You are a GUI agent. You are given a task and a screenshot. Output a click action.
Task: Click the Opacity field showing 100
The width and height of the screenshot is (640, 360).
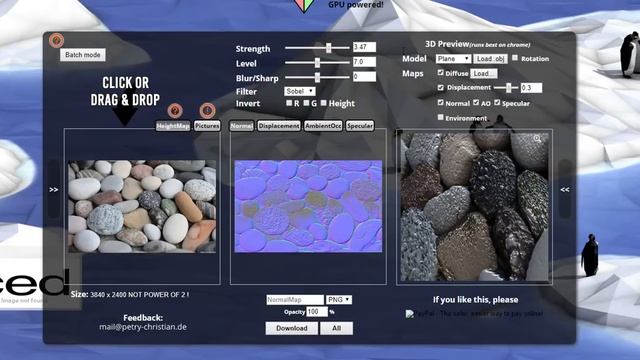click(x=317, y=312)
